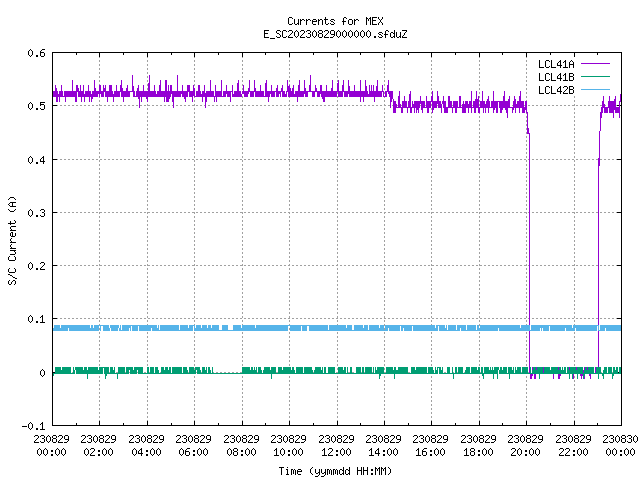Click the file name E_SC20230829000000.sfduZ
Viewport: 640px width, 480px height.
(335, 34)
